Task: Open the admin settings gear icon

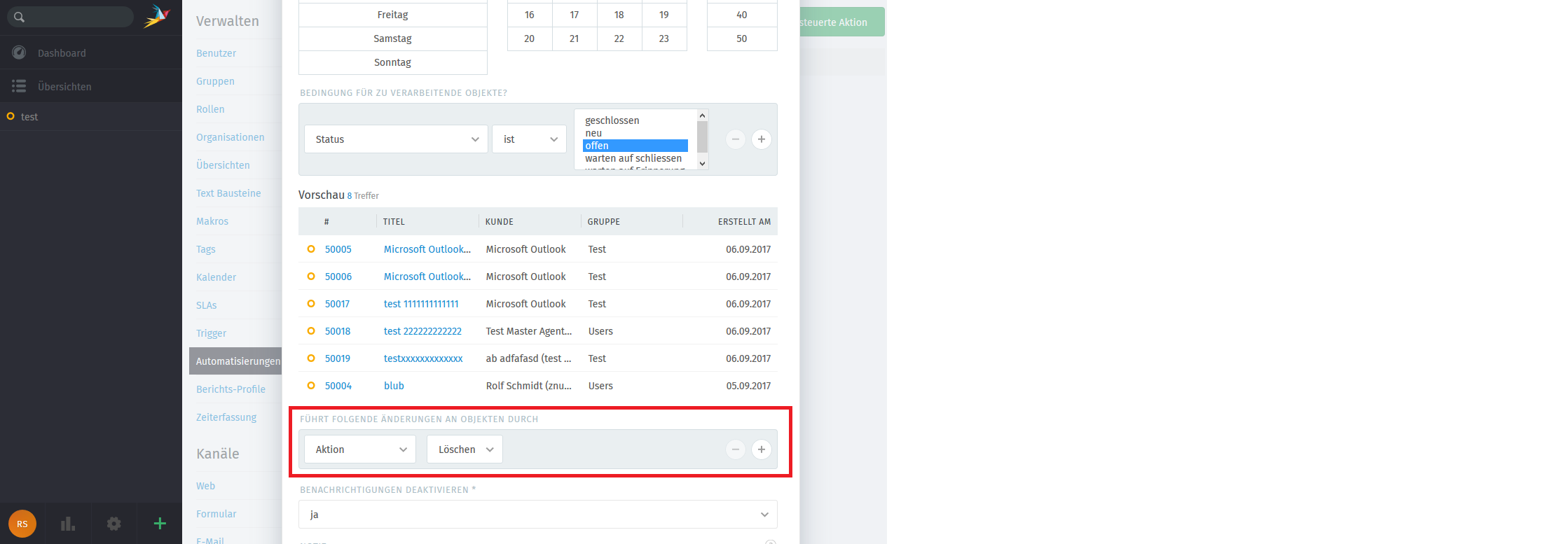Action: click(114, 524)
